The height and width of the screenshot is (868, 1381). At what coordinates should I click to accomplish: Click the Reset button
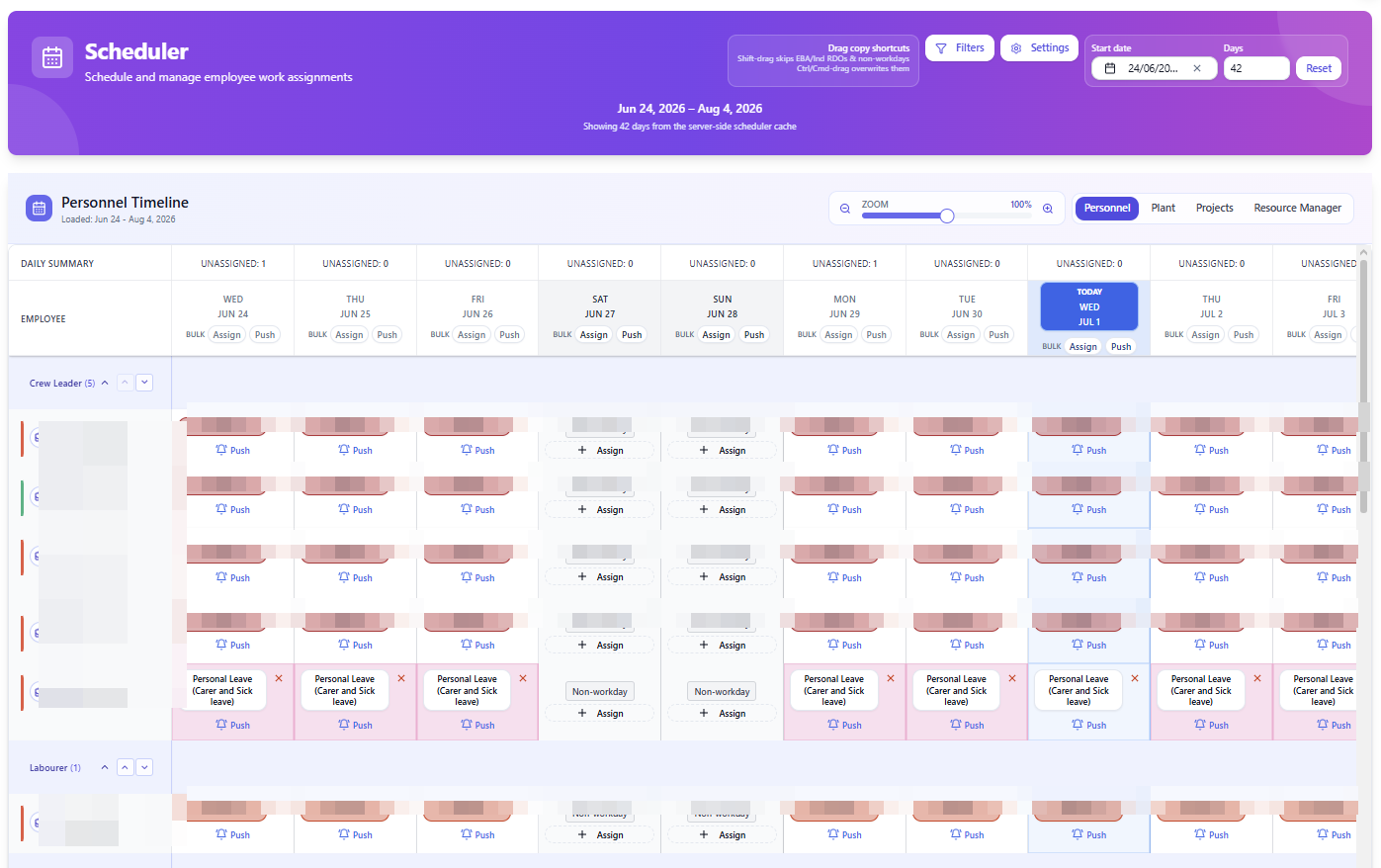coord(1319,68)
